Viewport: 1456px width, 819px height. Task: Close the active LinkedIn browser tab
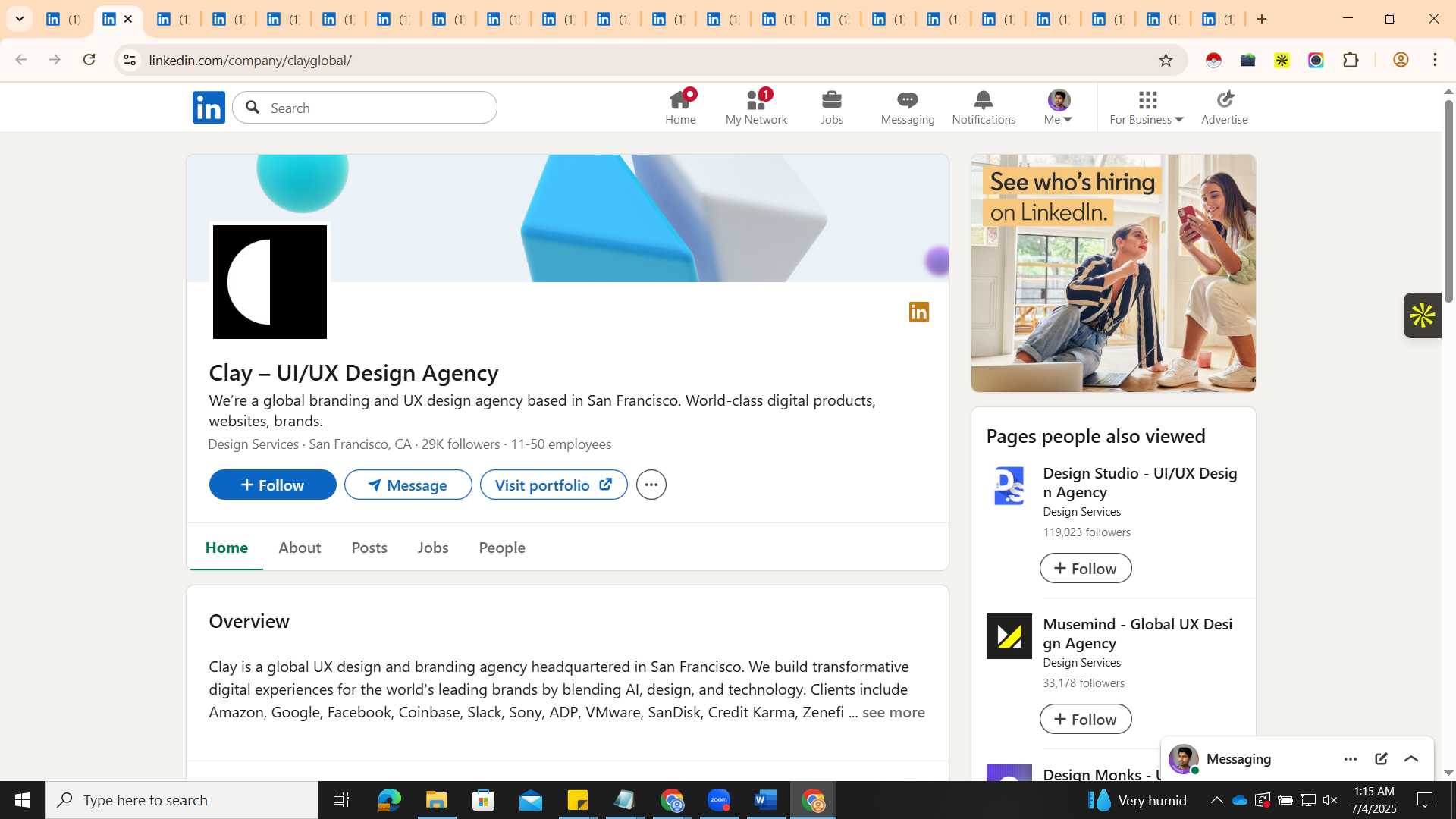128,19
